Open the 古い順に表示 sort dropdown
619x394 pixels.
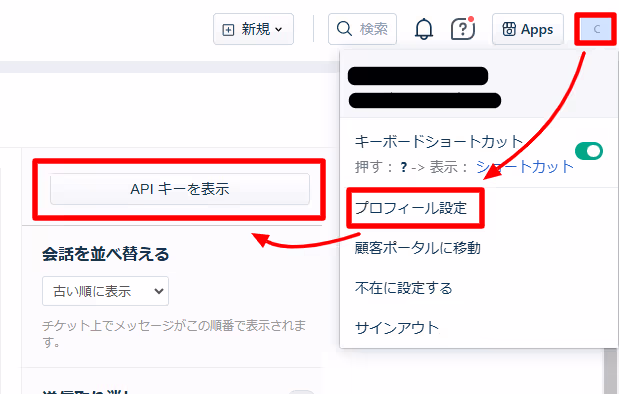coord(105,291)
